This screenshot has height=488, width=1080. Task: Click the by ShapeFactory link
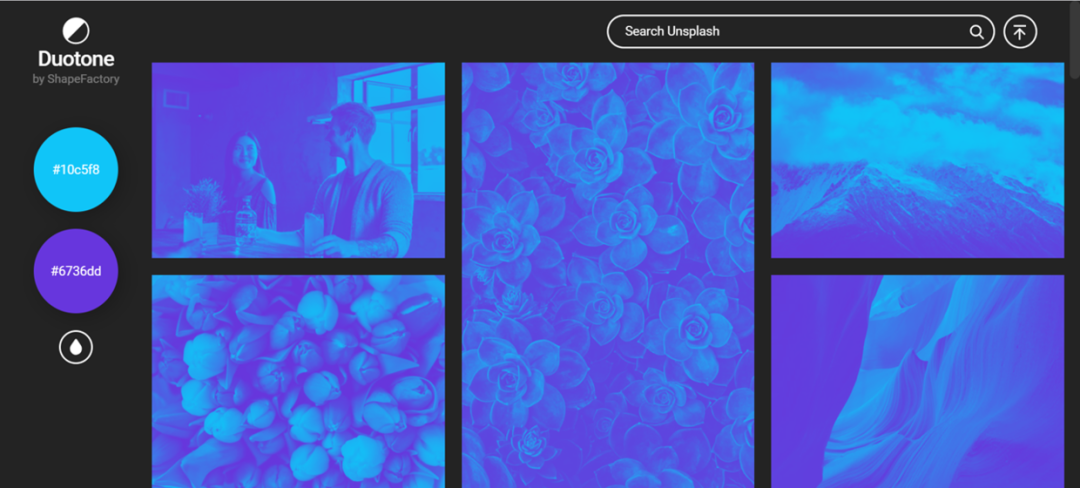pyautogui.click(x=76, y=79)
